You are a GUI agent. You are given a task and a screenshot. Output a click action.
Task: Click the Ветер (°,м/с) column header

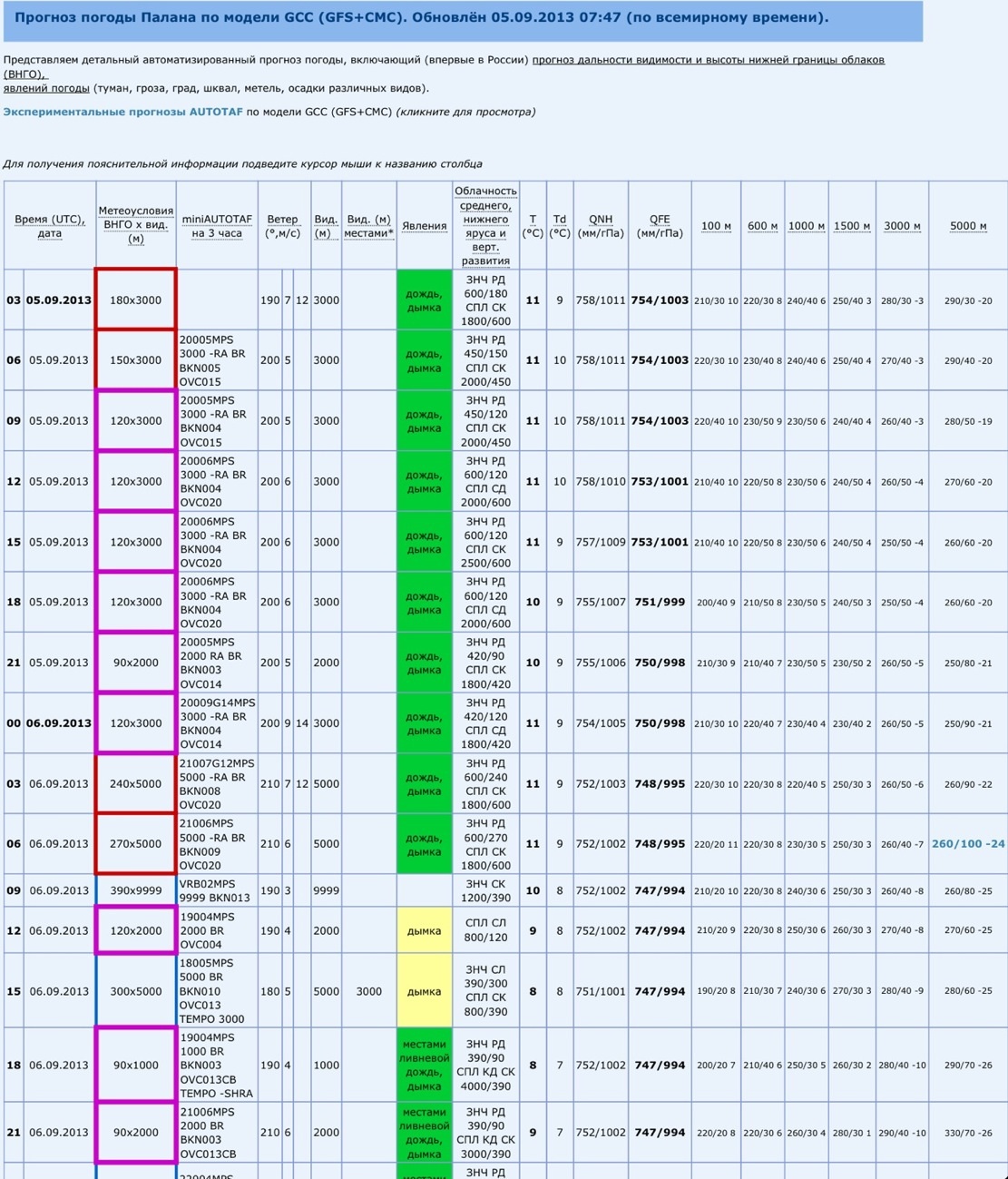(282, 226)
